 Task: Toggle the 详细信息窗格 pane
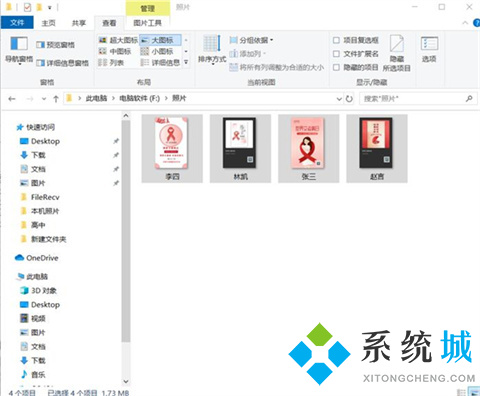63,63
